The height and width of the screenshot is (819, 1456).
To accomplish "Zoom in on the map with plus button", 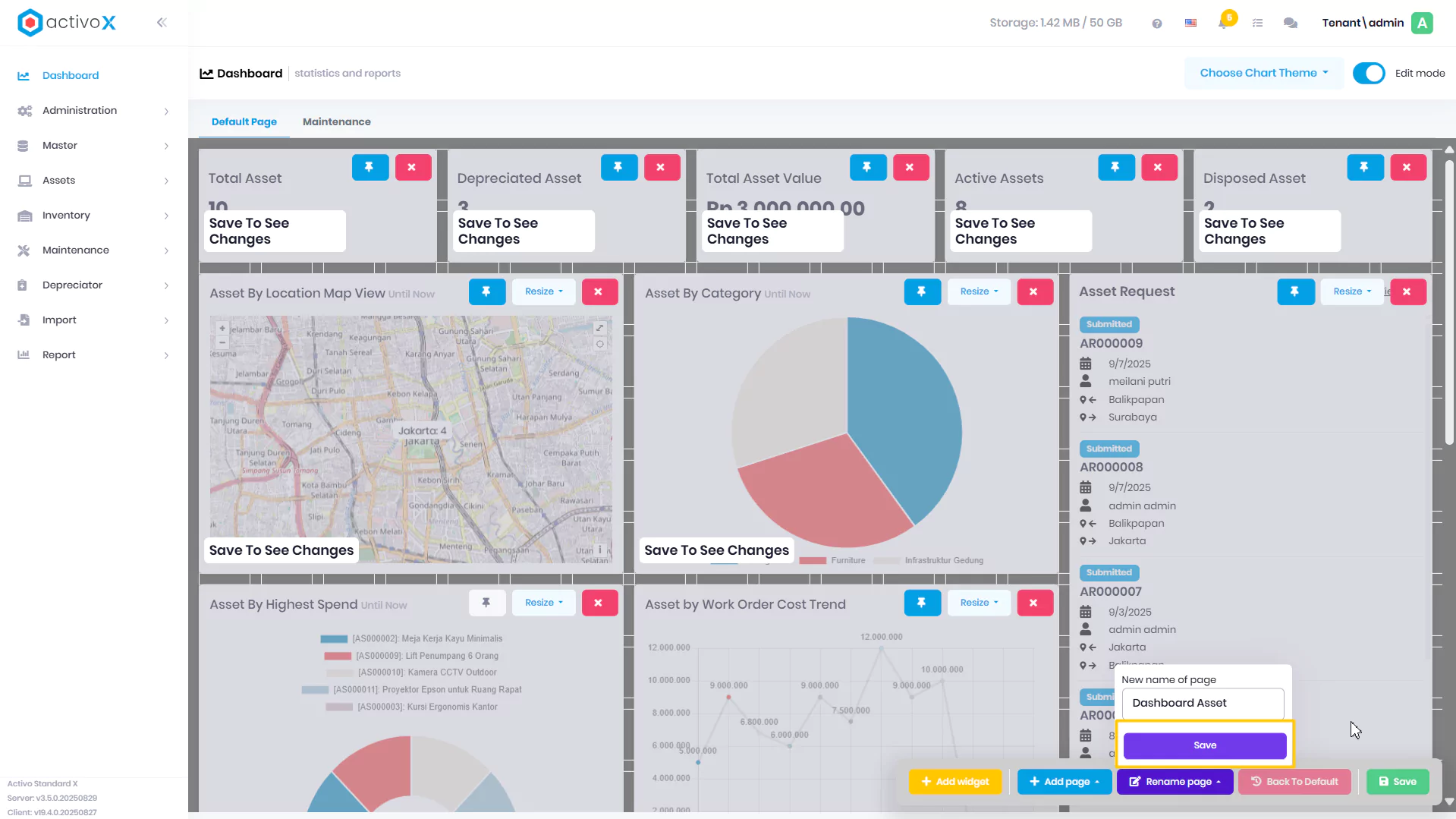I will point(222,329).
